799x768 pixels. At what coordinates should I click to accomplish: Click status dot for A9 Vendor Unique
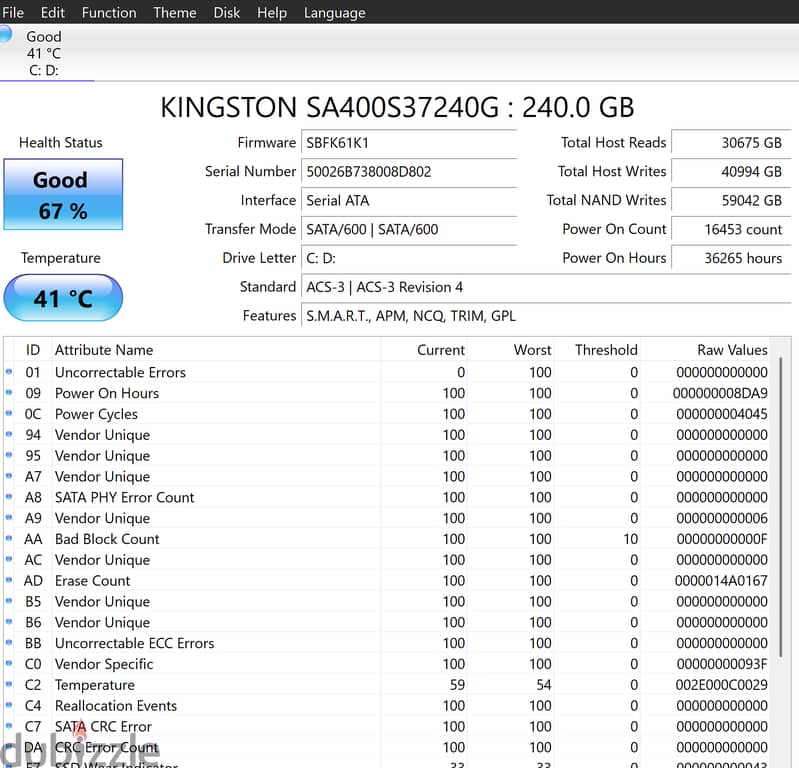(9, 517)
